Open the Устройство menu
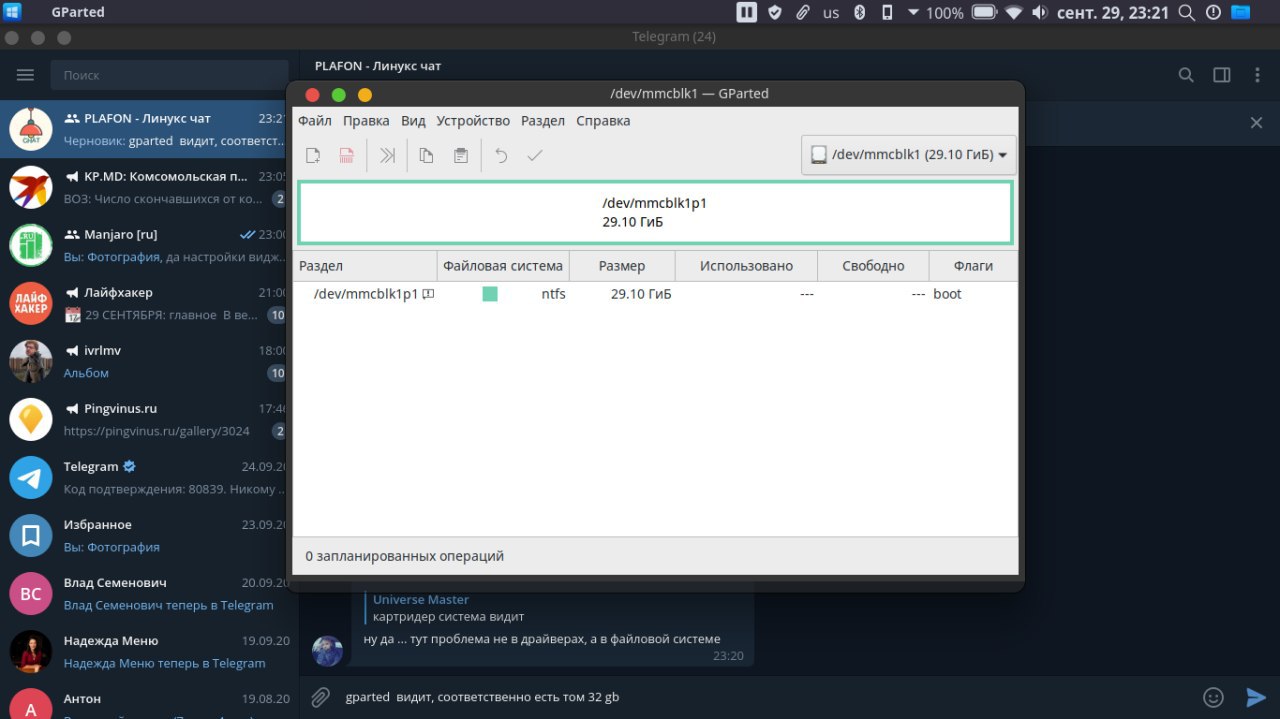Viewport: 1280px width, 719px height. [473, 120]
